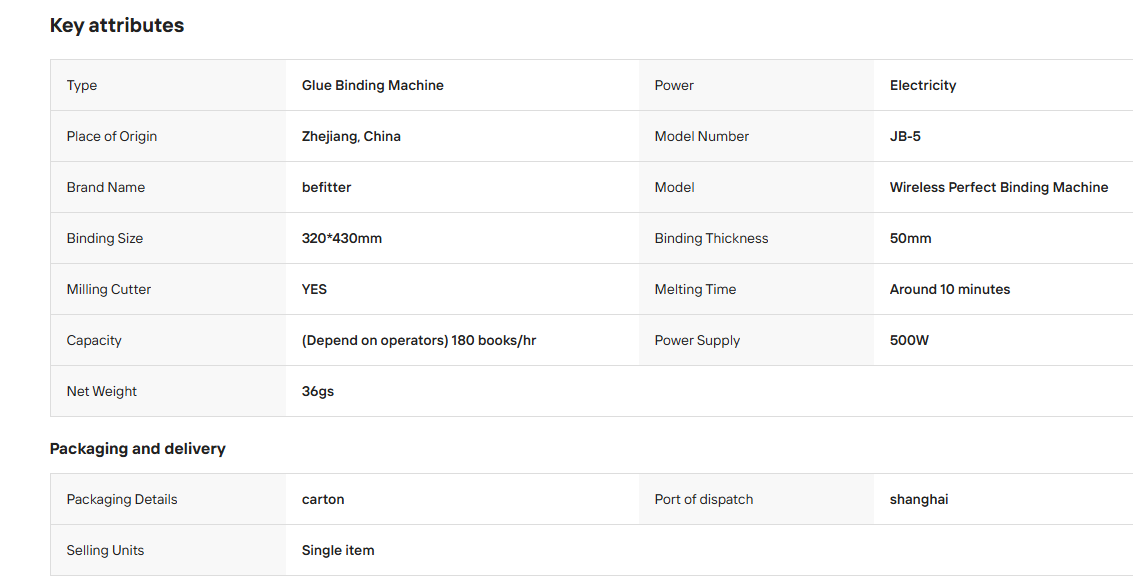
Task: Click the 50mm binding thickness value
Action: tap(910, 239)
